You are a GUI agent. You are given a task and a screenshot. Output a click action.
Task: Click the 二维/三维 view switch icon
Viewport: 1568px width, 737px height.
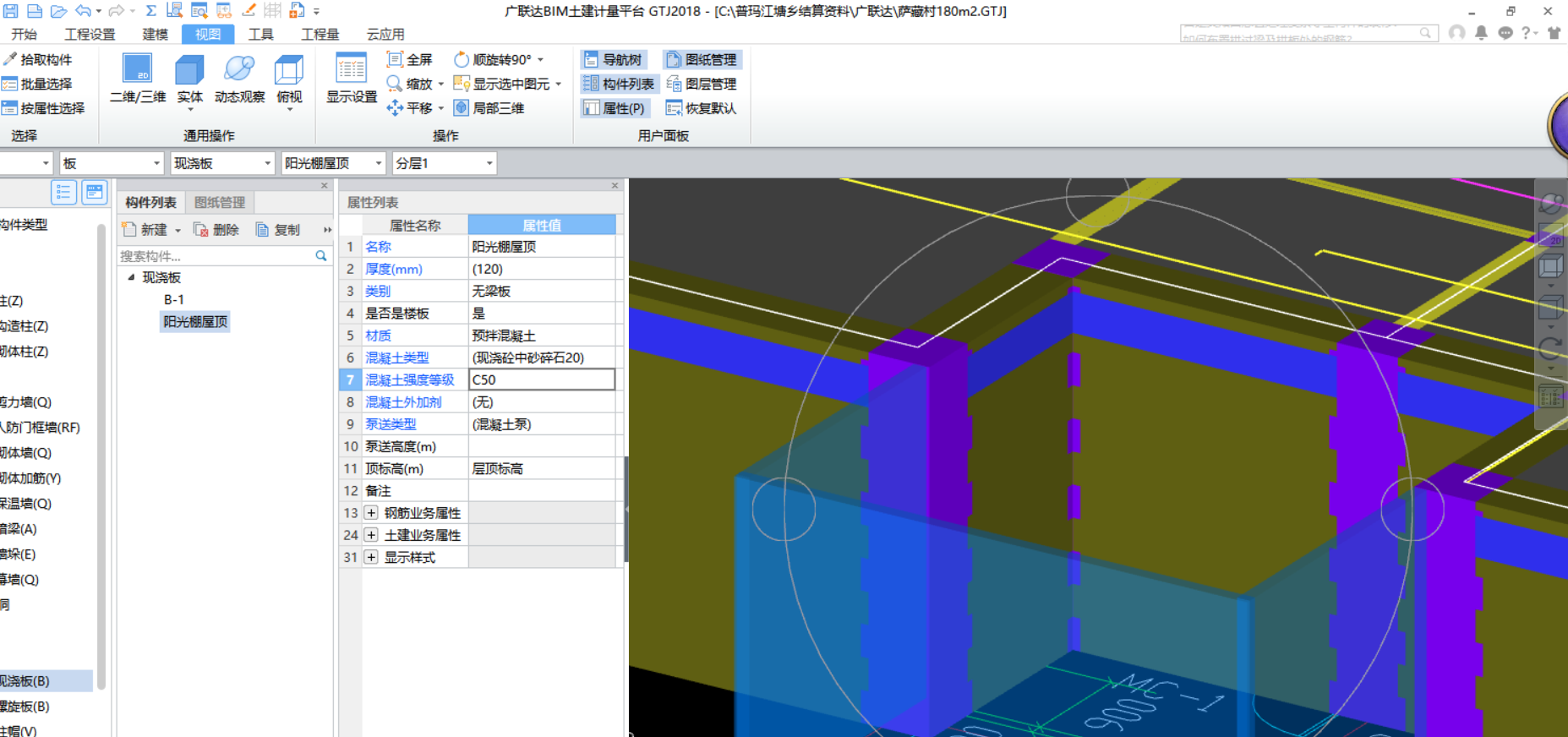138,78
